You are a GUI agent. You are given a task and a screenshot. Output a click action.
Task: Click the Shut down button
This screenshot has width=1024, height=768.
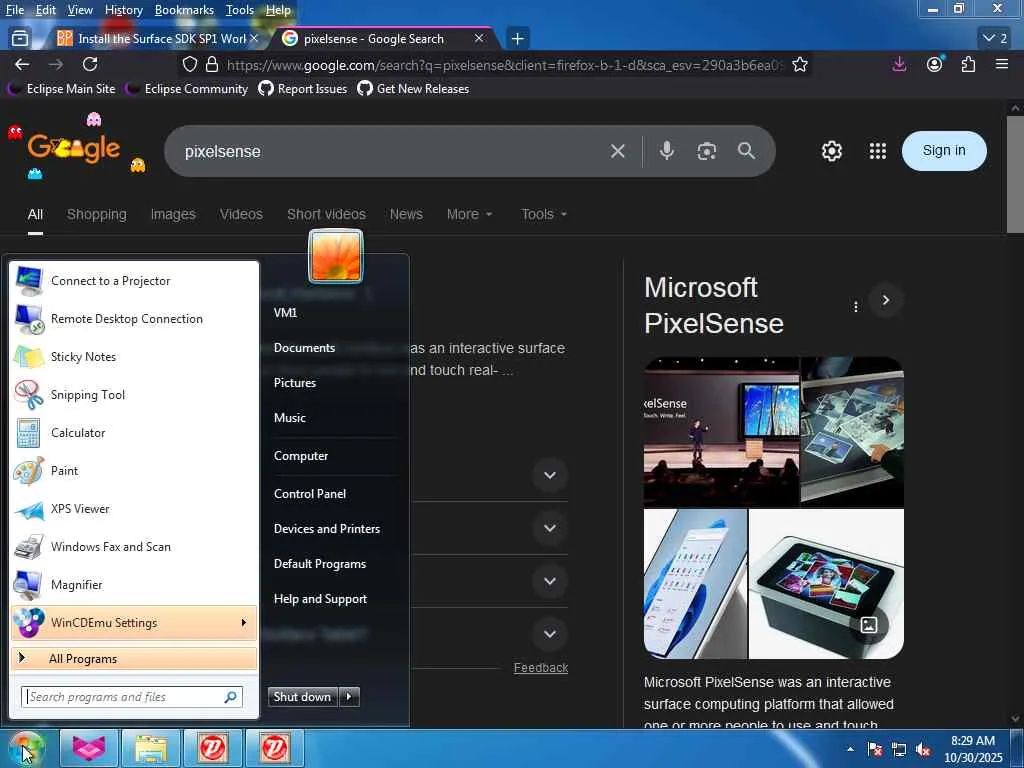coord(303,697)
